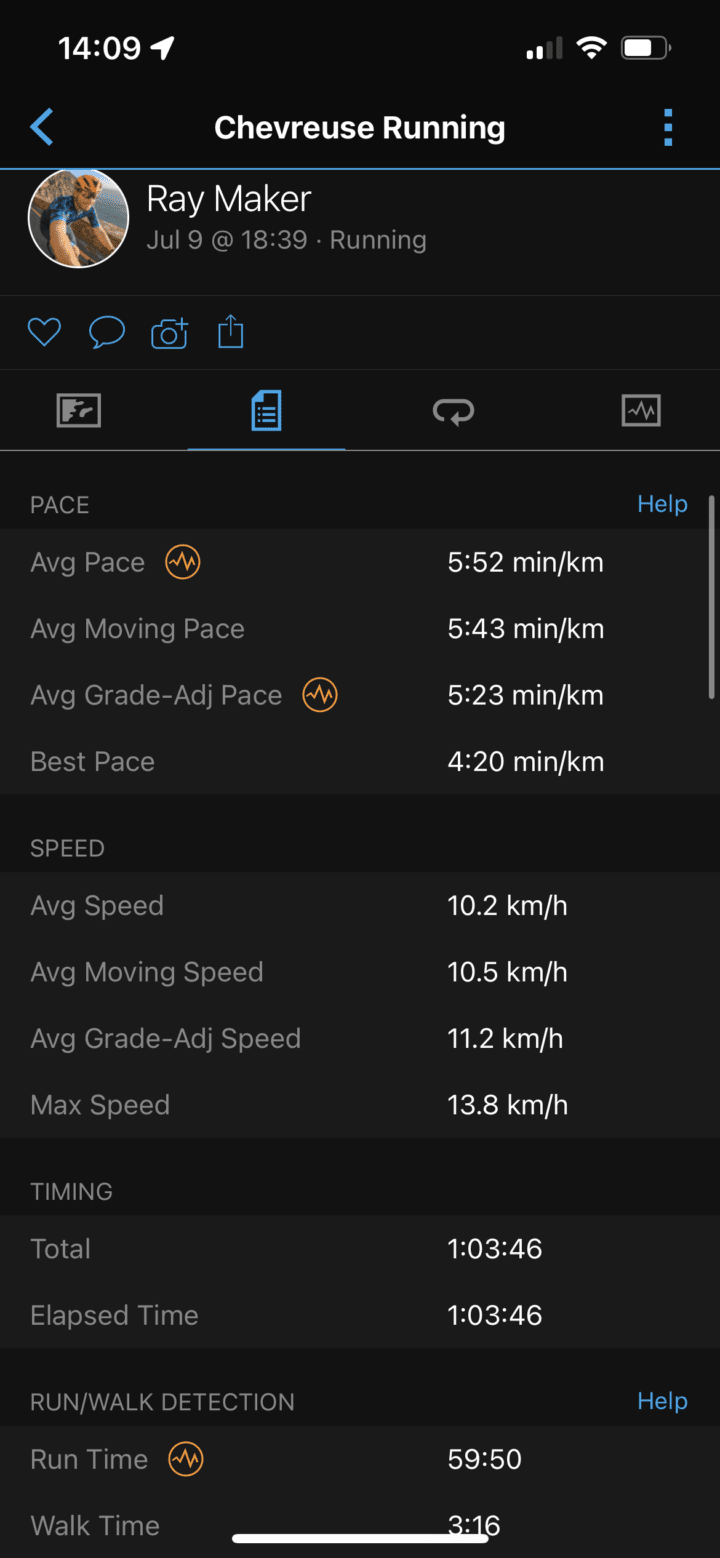The height and width of the screenshot is (1558, 720).
Task: Tap orange chart icon beside Run Time
Action: [186, 1459]
